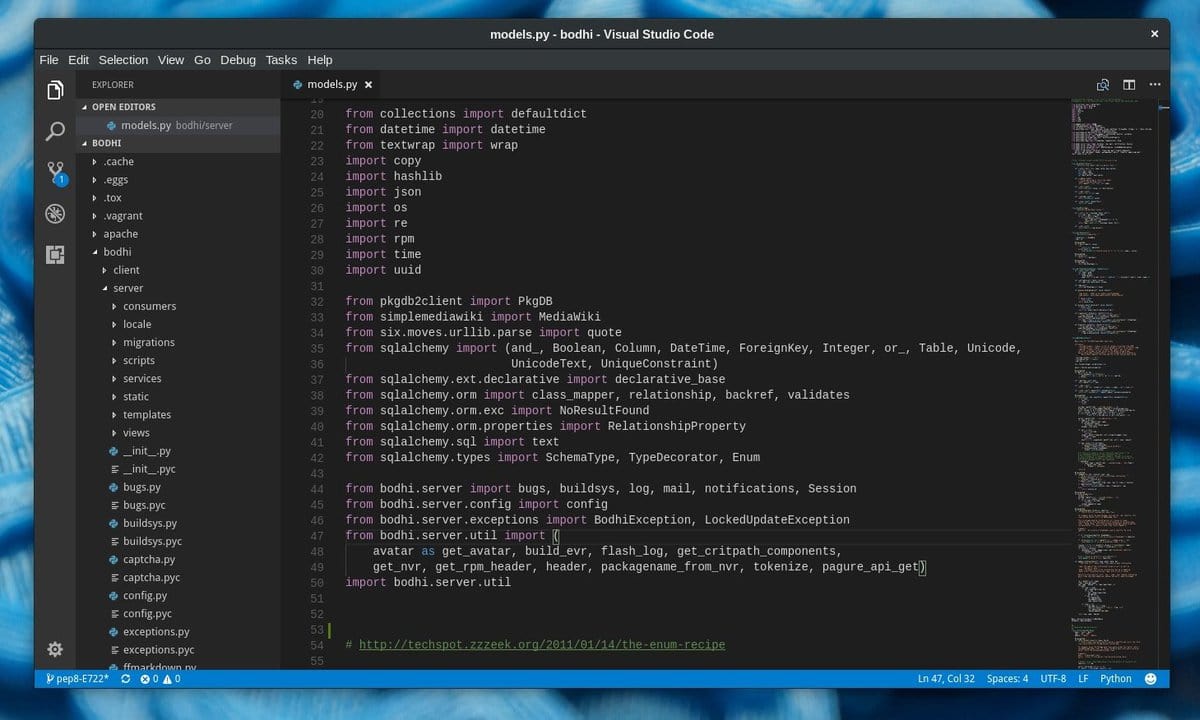Open the Explorer view icon

(x=55, y=89)
